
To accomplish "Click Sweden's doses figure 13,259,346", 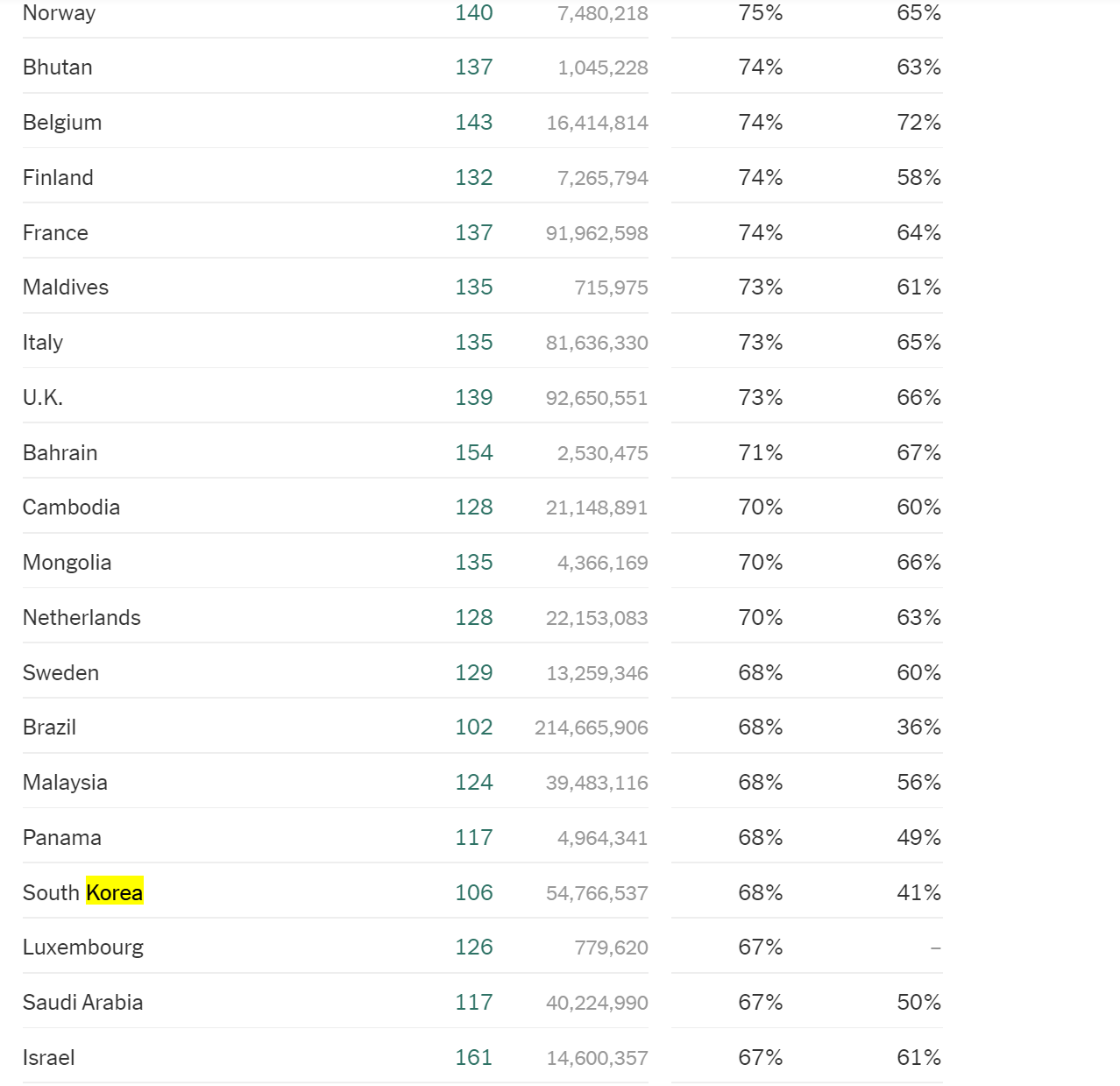I will pos(597,673).
